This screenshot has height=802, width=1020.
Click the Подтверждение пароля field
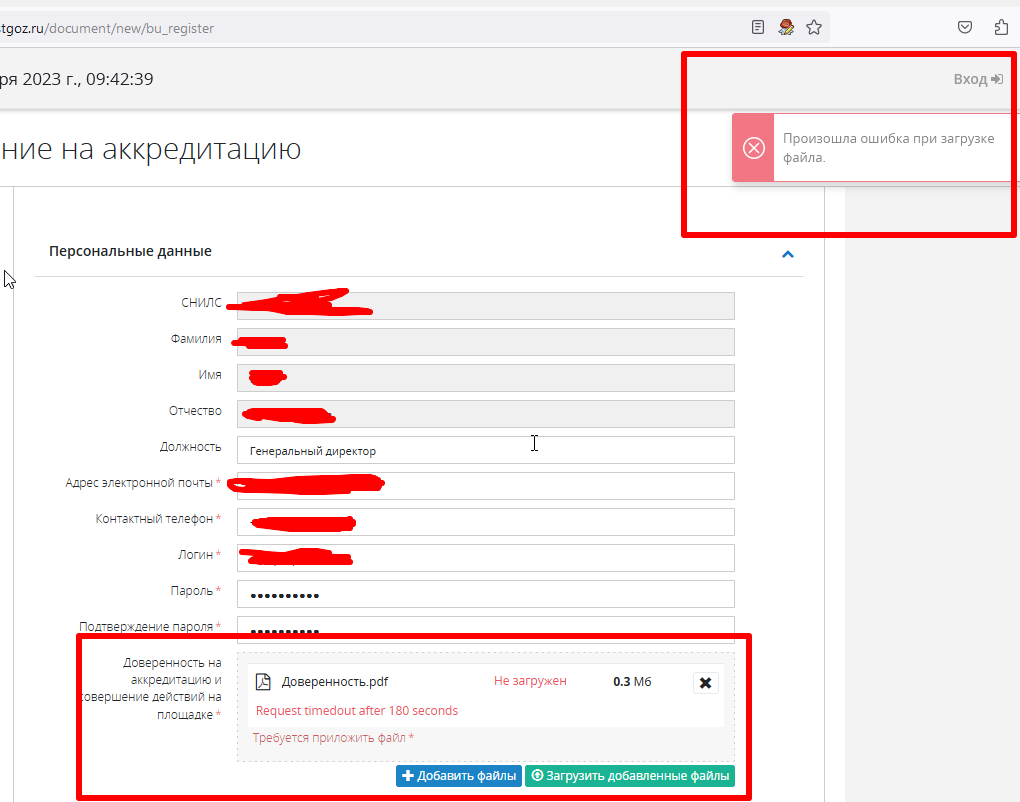coord(485,628)
